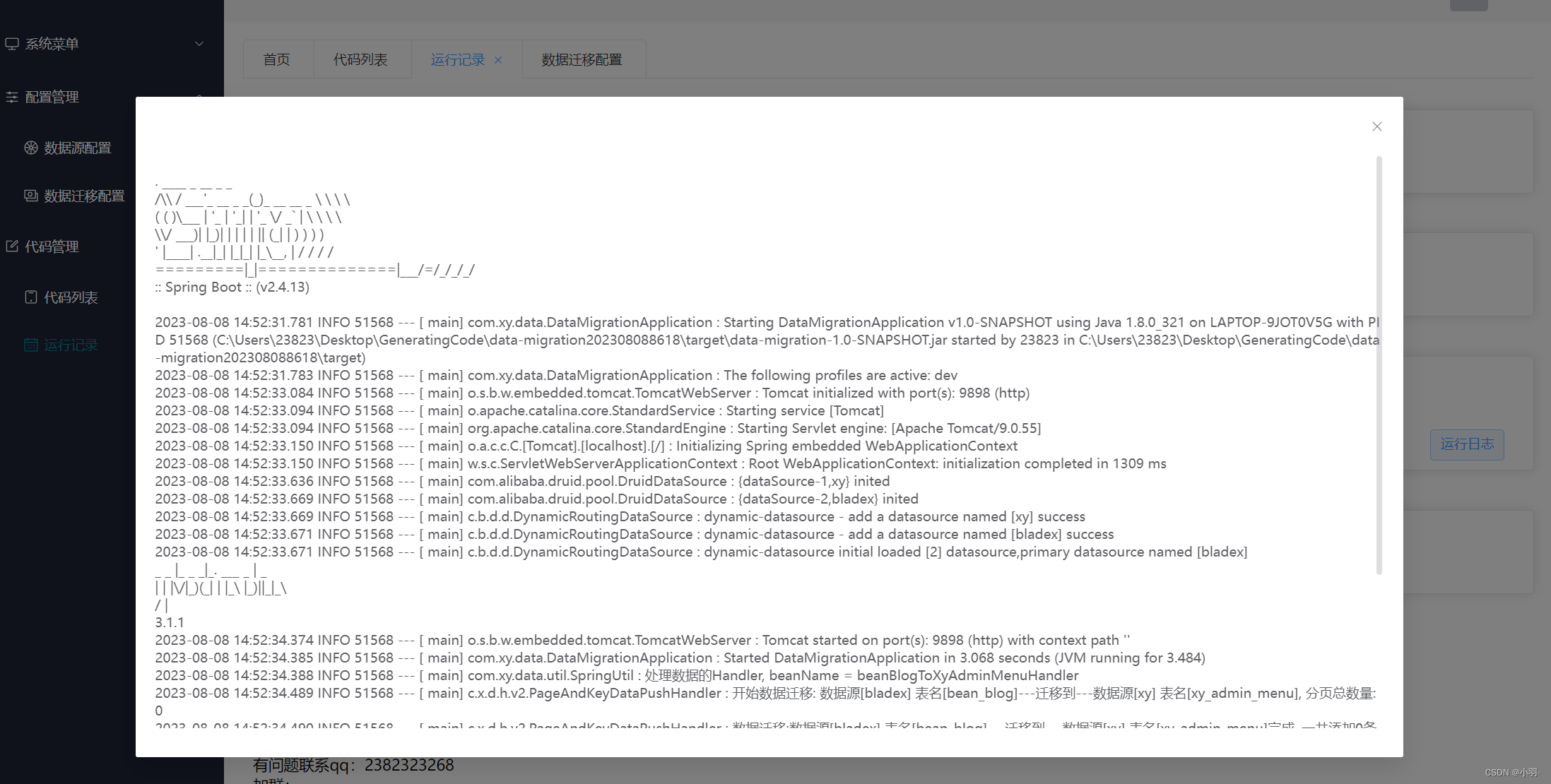Click the edit icon beside 代码管理

coord(12,247)
